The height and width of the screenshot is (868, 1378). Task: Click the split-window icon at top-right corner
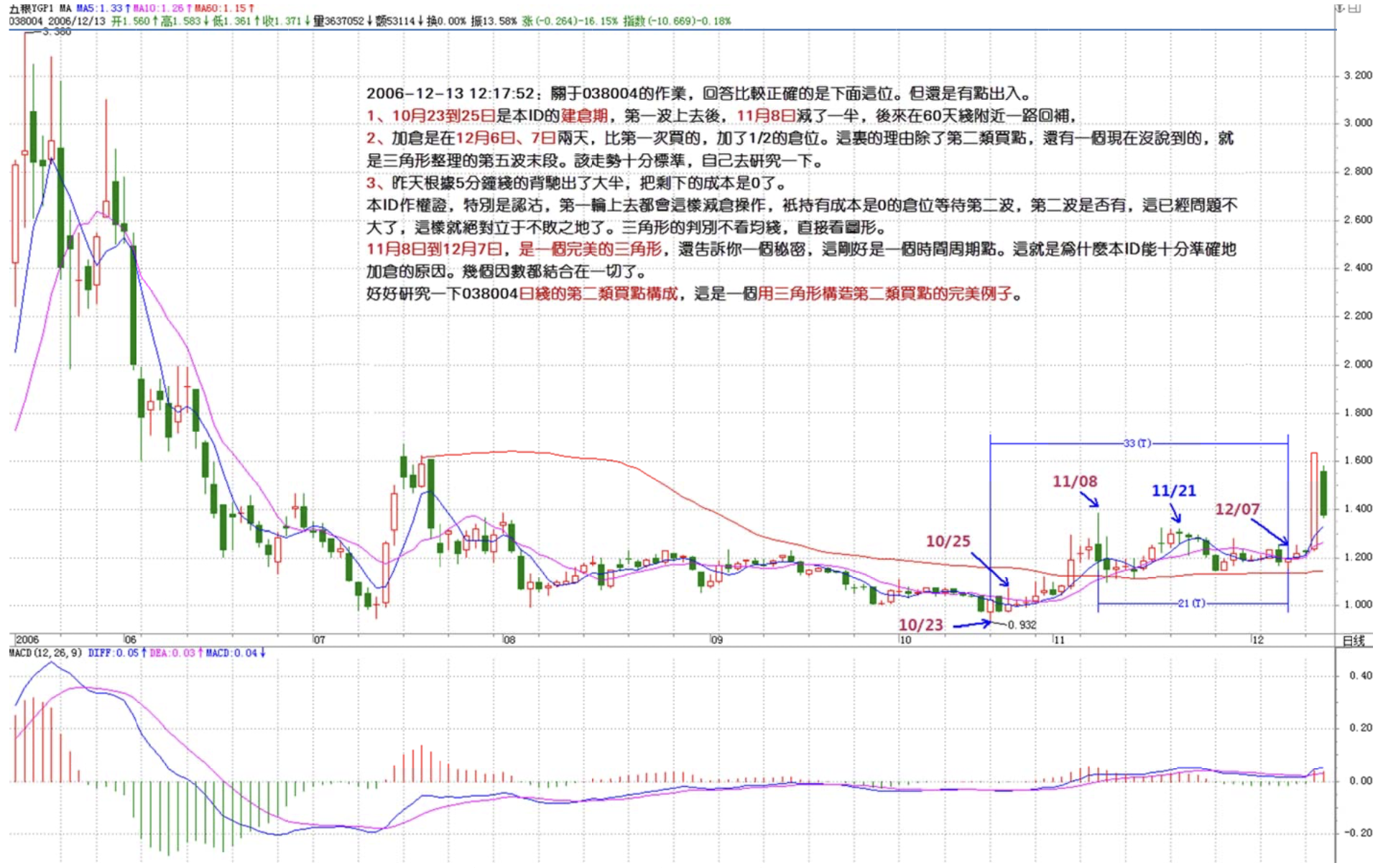coord(1354,9)
